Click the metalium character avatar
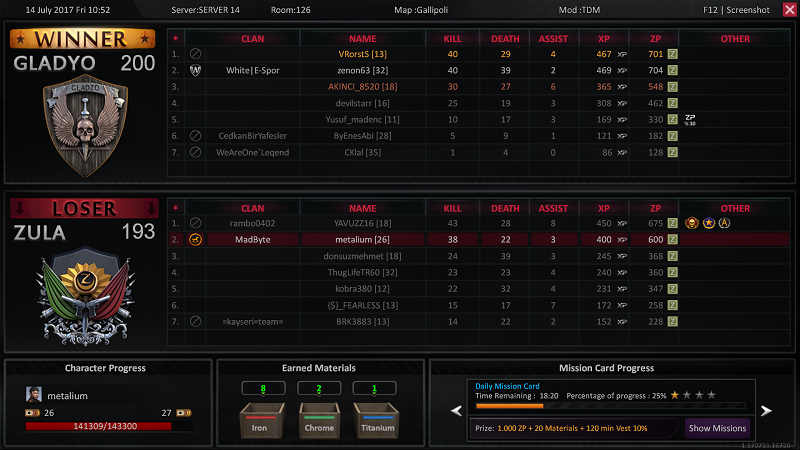 tap(33, 395)
